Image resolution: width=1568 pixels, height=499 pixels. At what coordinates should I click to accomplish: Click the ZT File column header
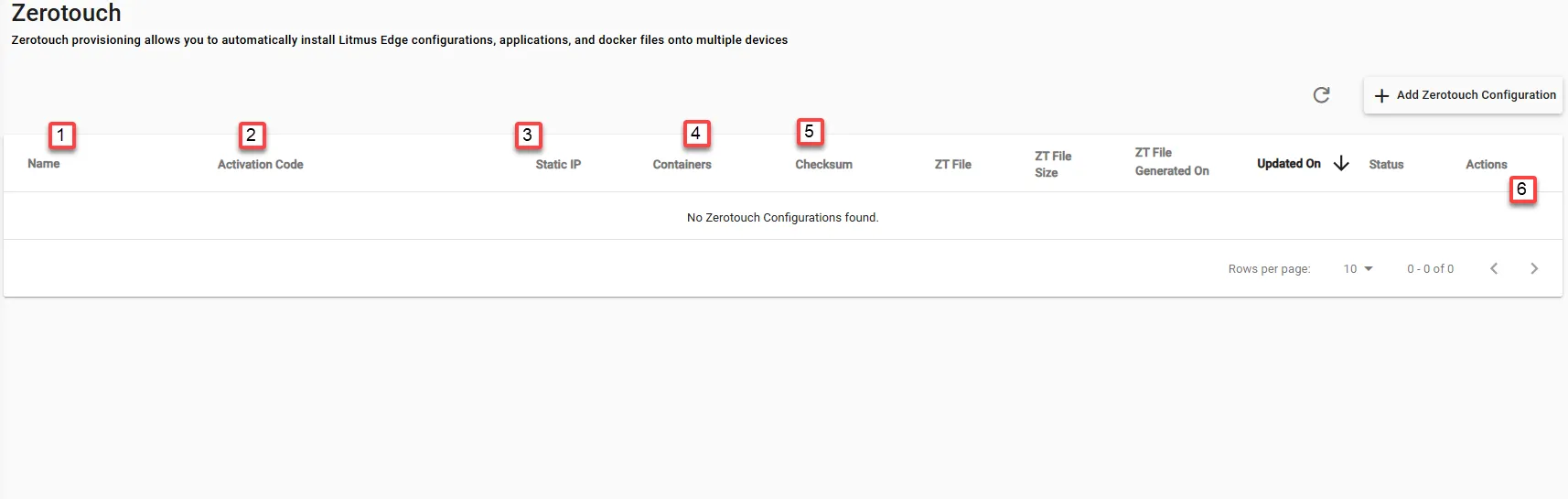(952, 164)
